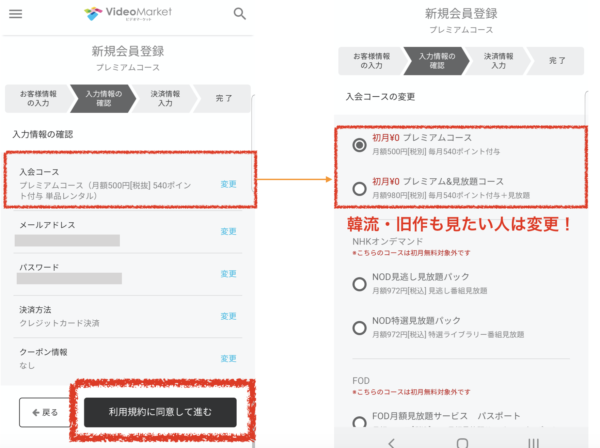This screenshot has height=448, width=600.
Task: Click the クレジットカード決済 text
Action: [x=59, y=323]
